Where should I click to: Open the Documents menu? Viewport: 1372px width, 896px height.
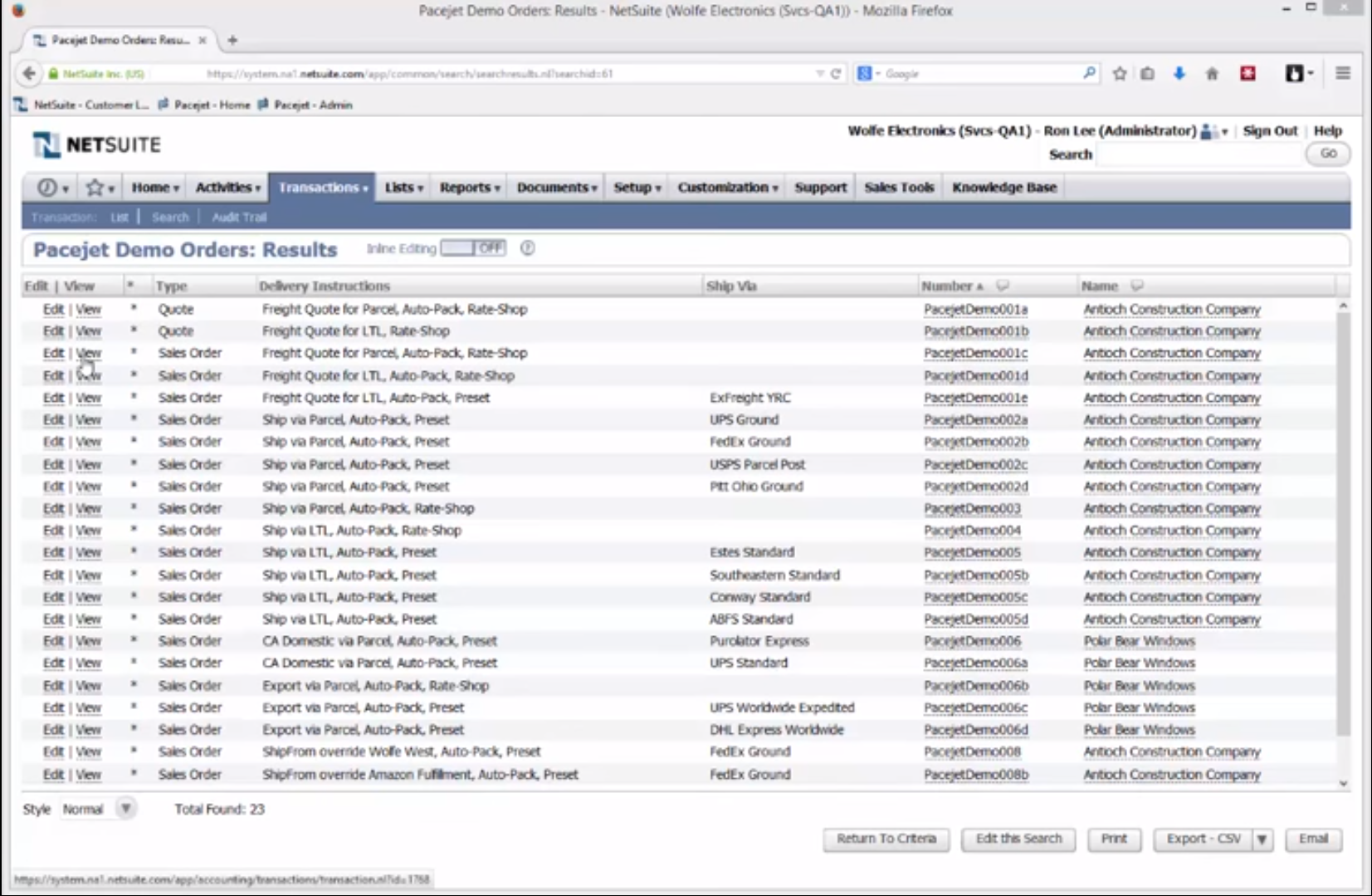click(557, 188)
